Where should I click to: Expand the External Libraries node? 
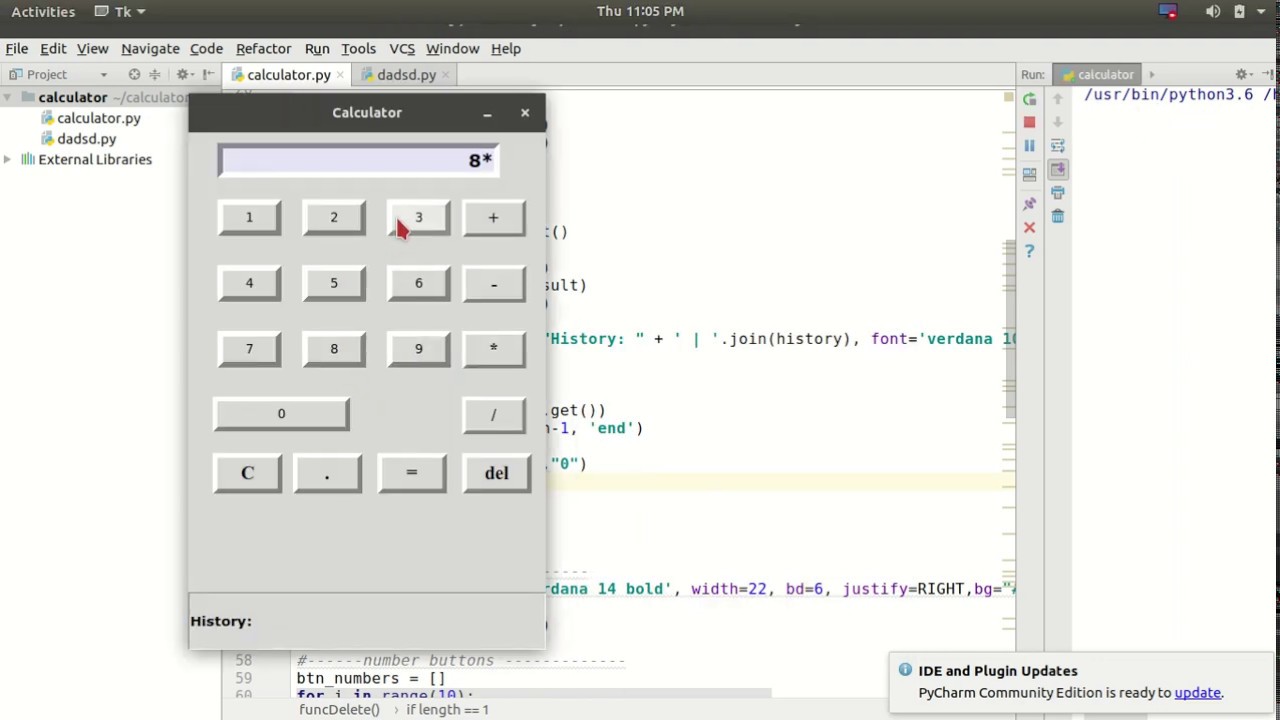[8, 160]
